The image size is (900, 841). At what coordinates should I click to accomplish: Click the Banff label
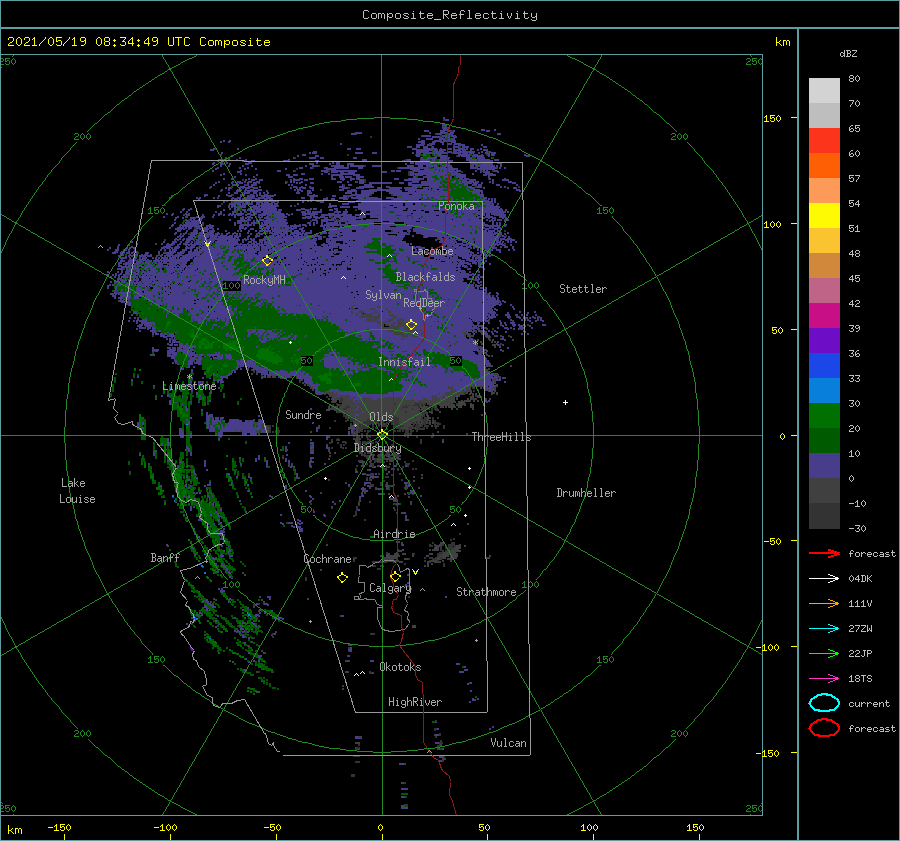pos(165,558)
